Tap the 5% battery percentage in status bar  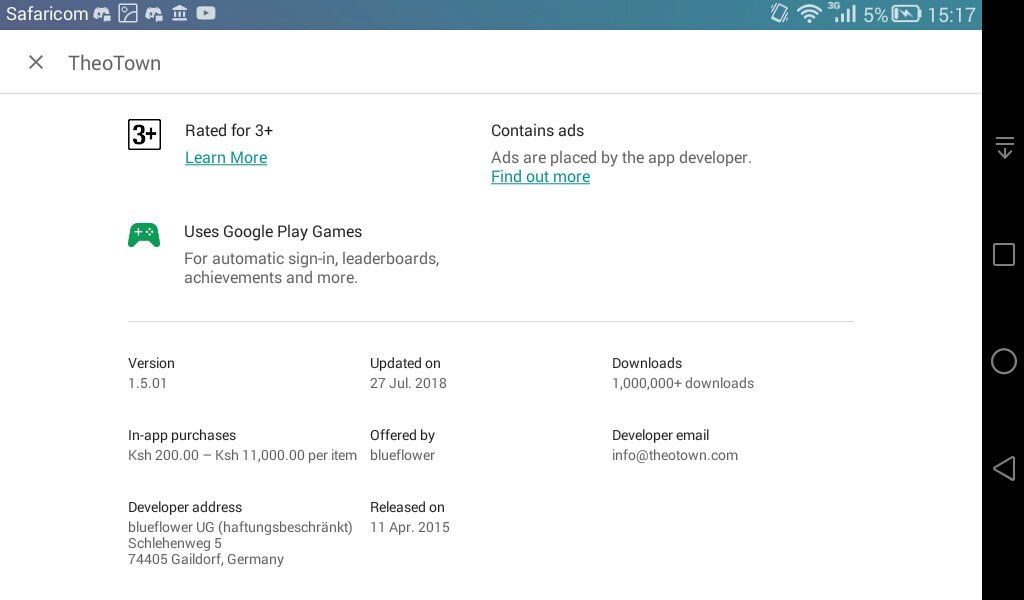pyautogui.click(x=876, y=14)
